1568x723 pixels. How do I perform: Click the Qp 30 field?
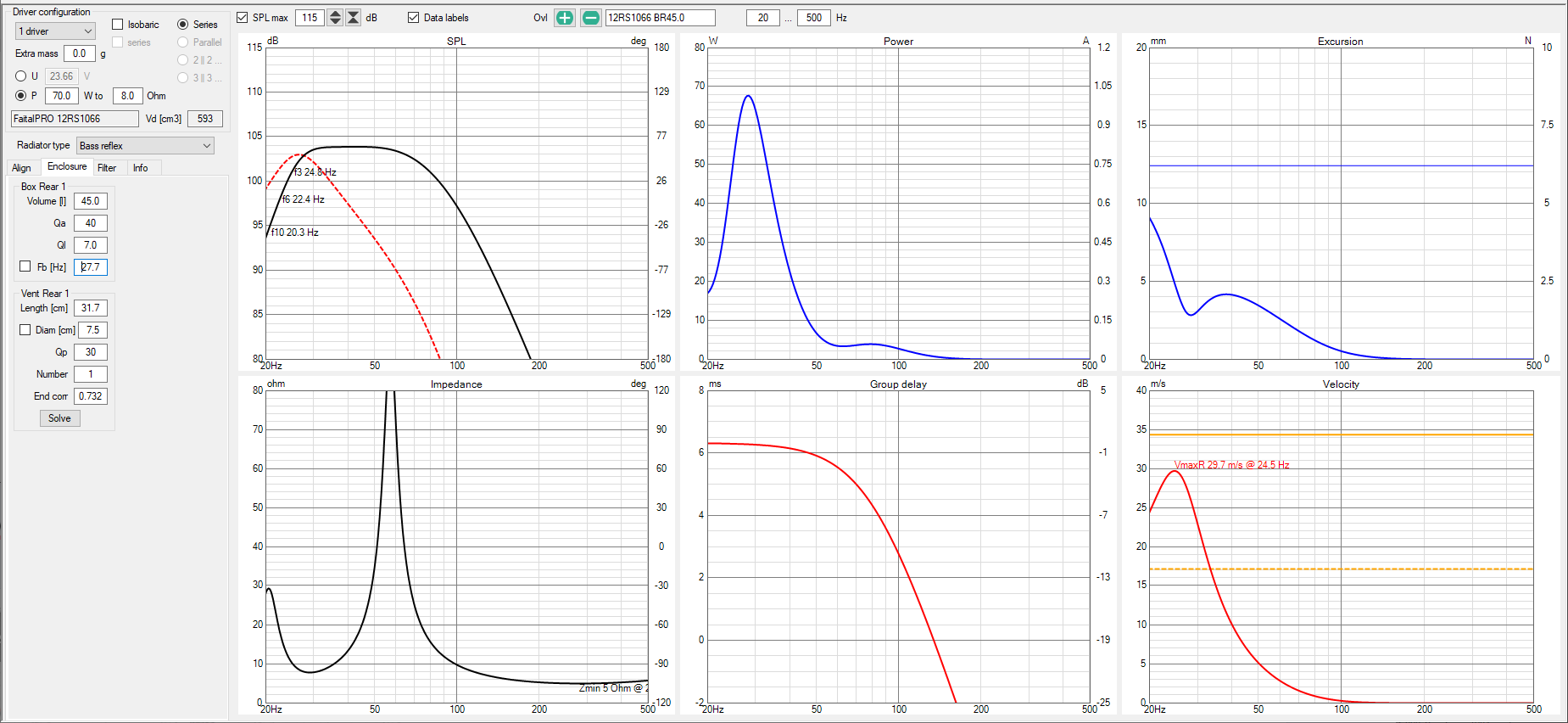tap(91, 352)
